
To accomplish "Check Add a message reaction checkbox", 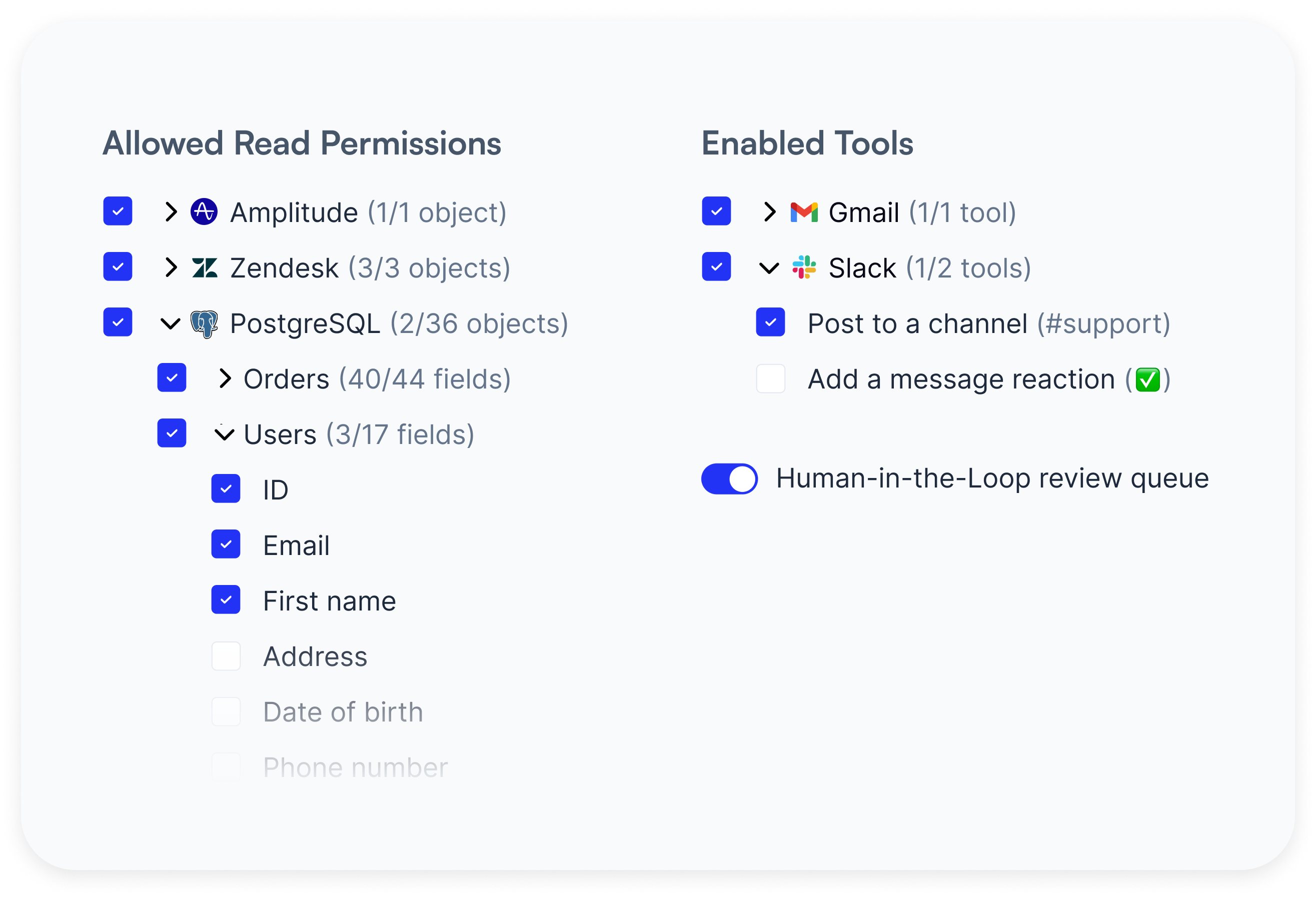I will pos(771,378).
